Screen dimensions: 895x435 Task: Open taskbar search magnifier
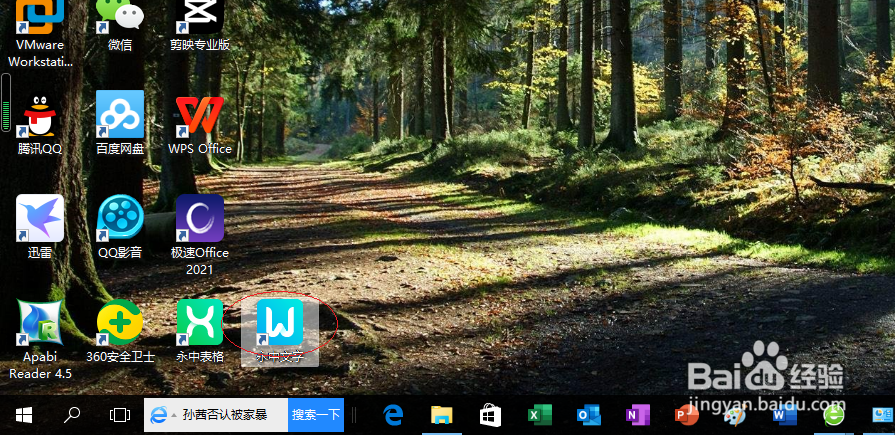[x=72, y=415]
